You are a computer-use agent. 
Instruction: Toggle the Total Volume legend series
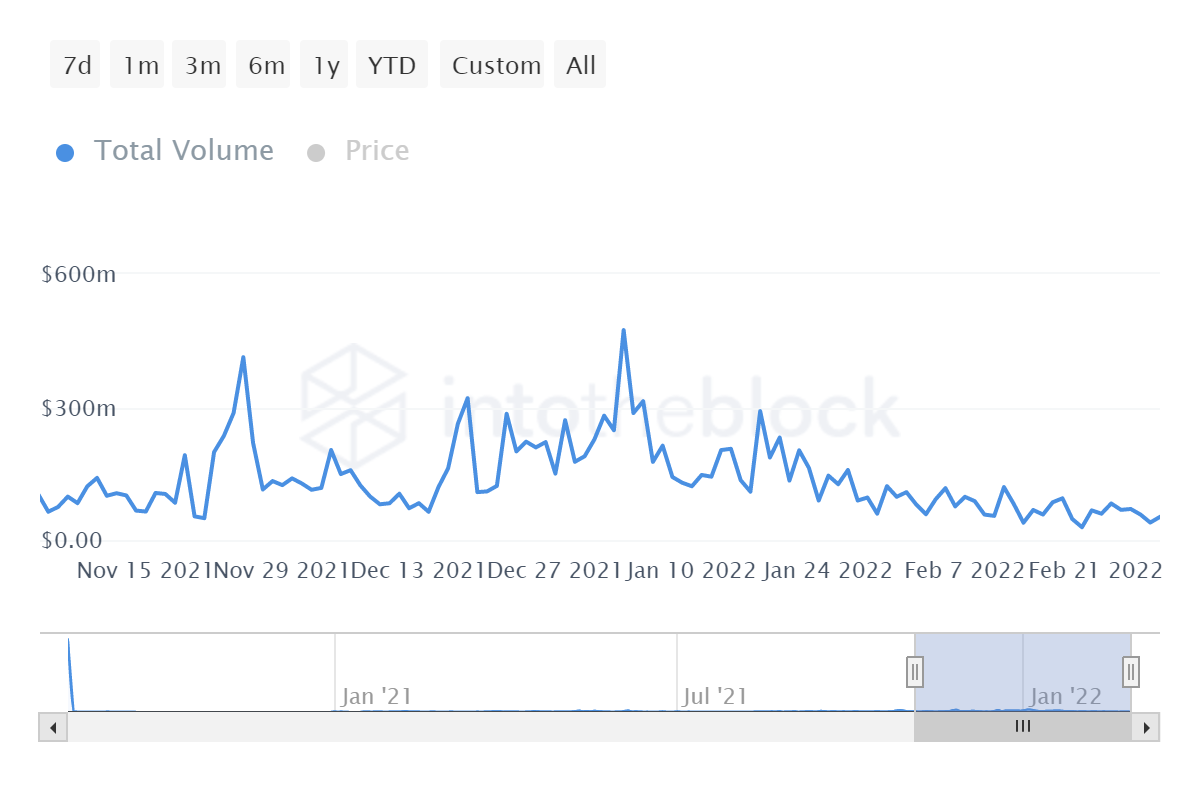tap(183, 151)
